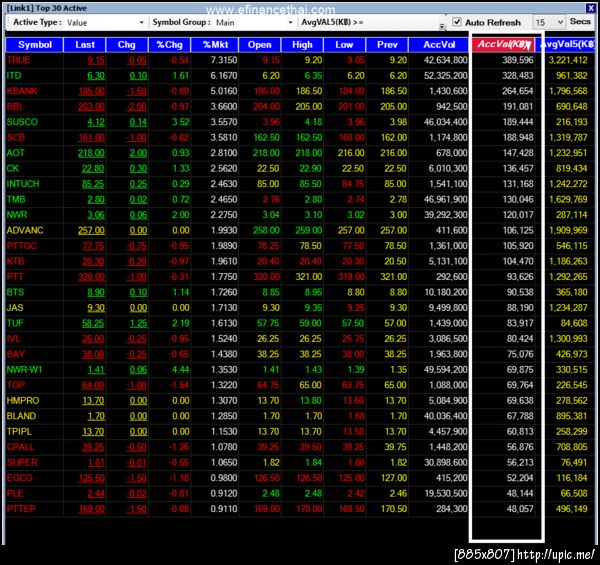The image size is (600, 565).
Task: Click TUF change value 1.25
Action: pos(138,324)
